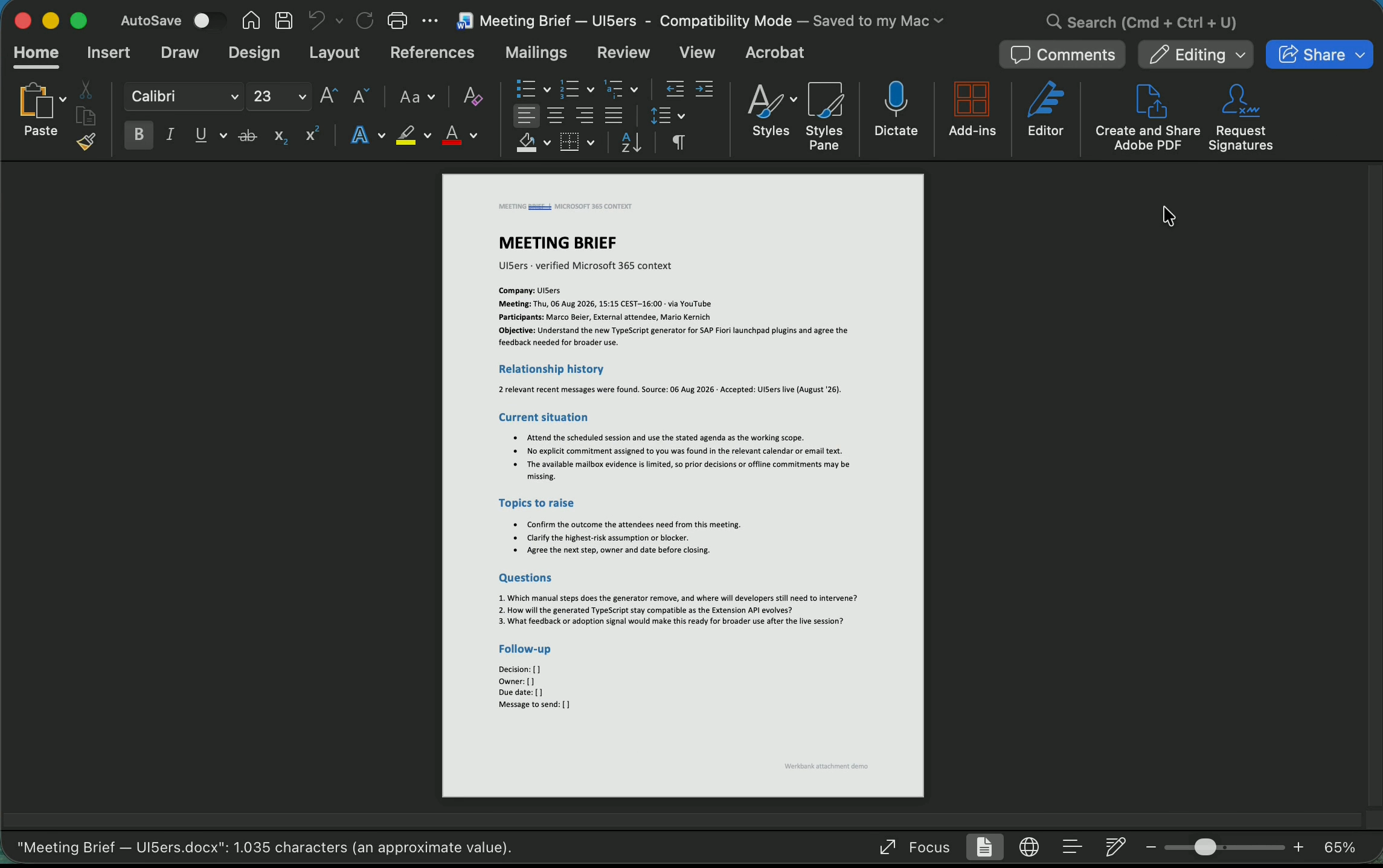Expand the numbered list options arrow

tap(591, 90)
